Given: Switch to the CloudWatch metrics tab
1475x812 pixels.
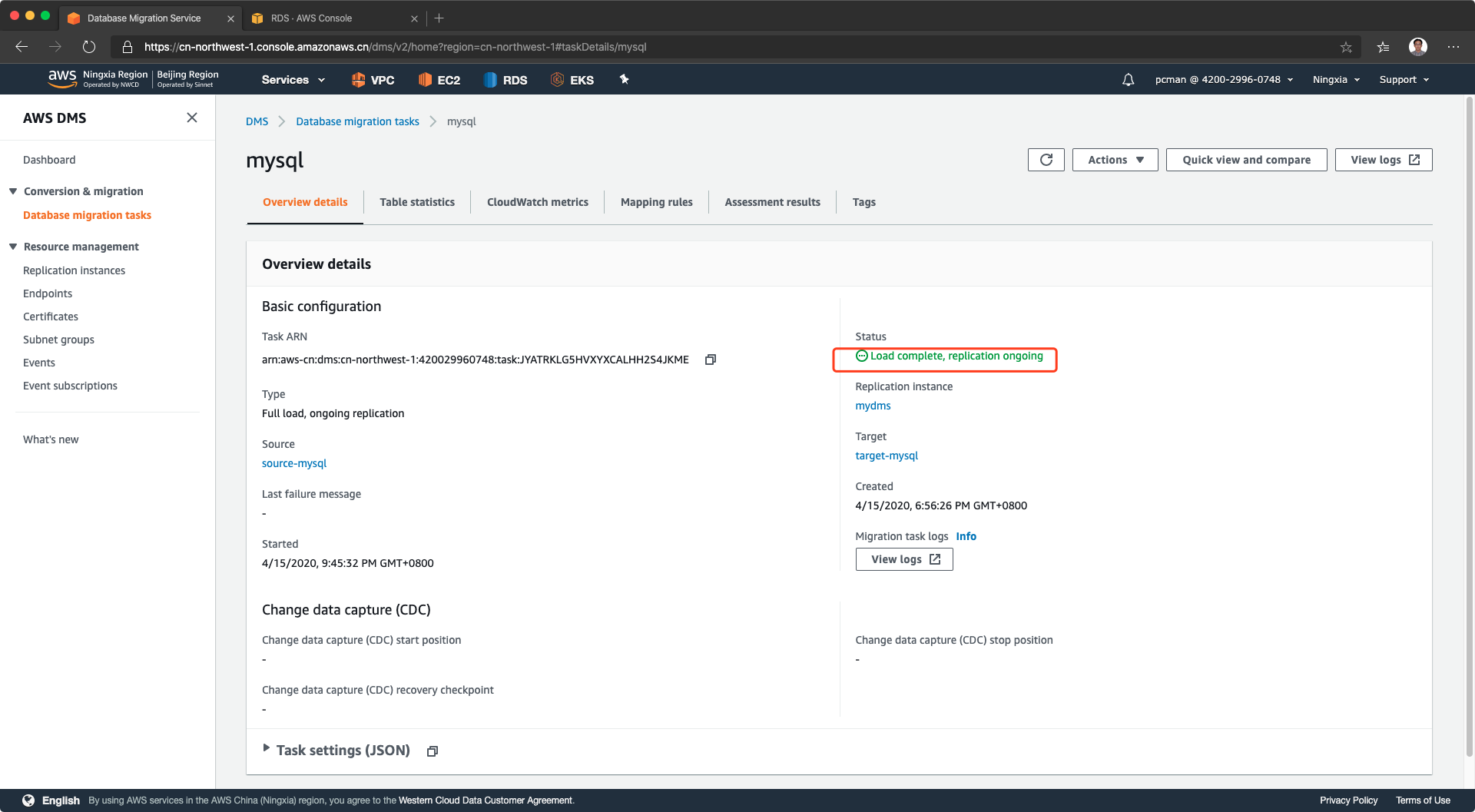Looking at the screenshot, I should pyautogui.click(x=537, y=202).
